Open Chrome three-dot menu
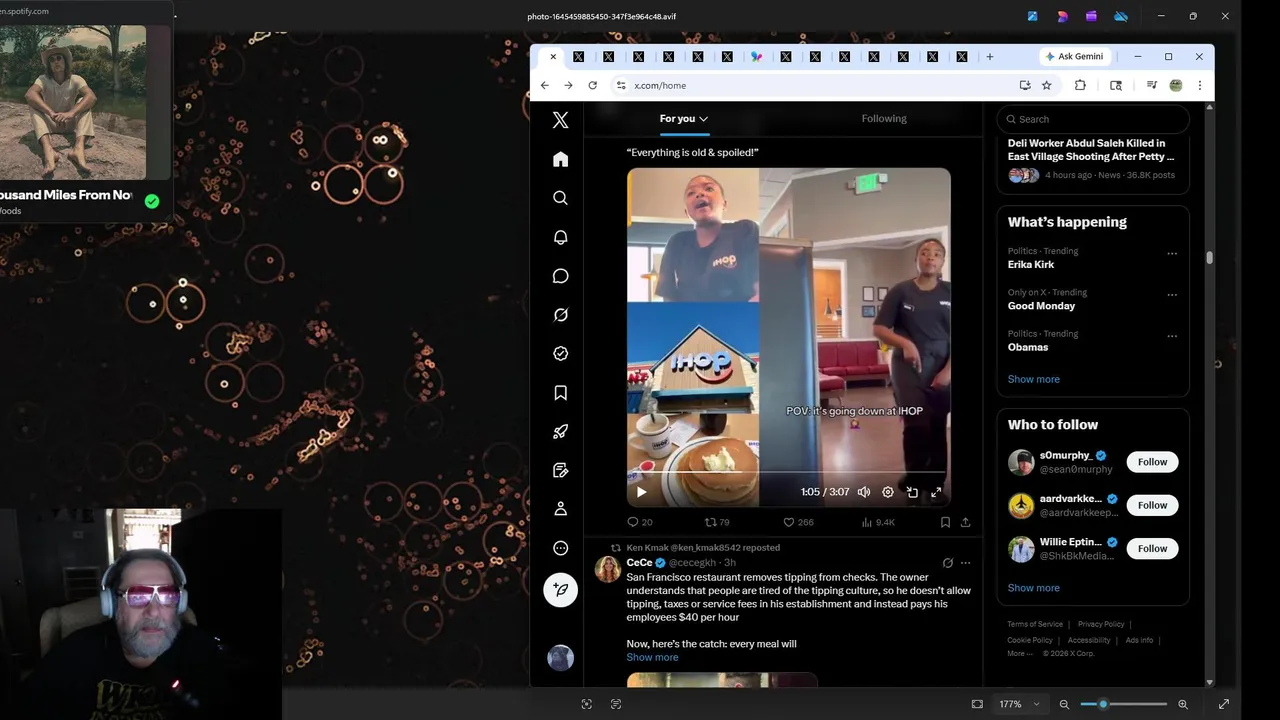The width and height of the screenshot is (1280, 720). pyautogui.click(x=1200, y=86)
